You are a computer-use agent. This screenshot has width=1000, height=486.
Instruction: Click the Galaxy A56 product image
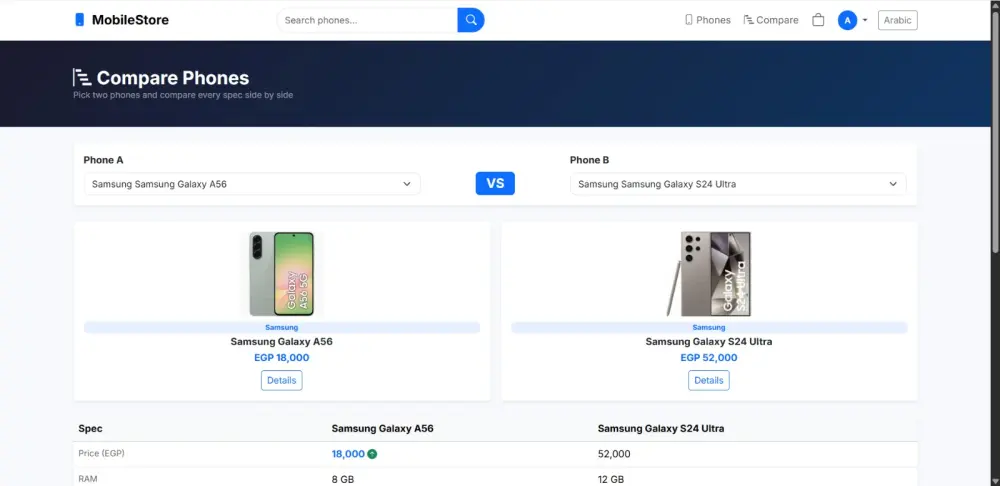pyautogui.click(x=281, y=274)
